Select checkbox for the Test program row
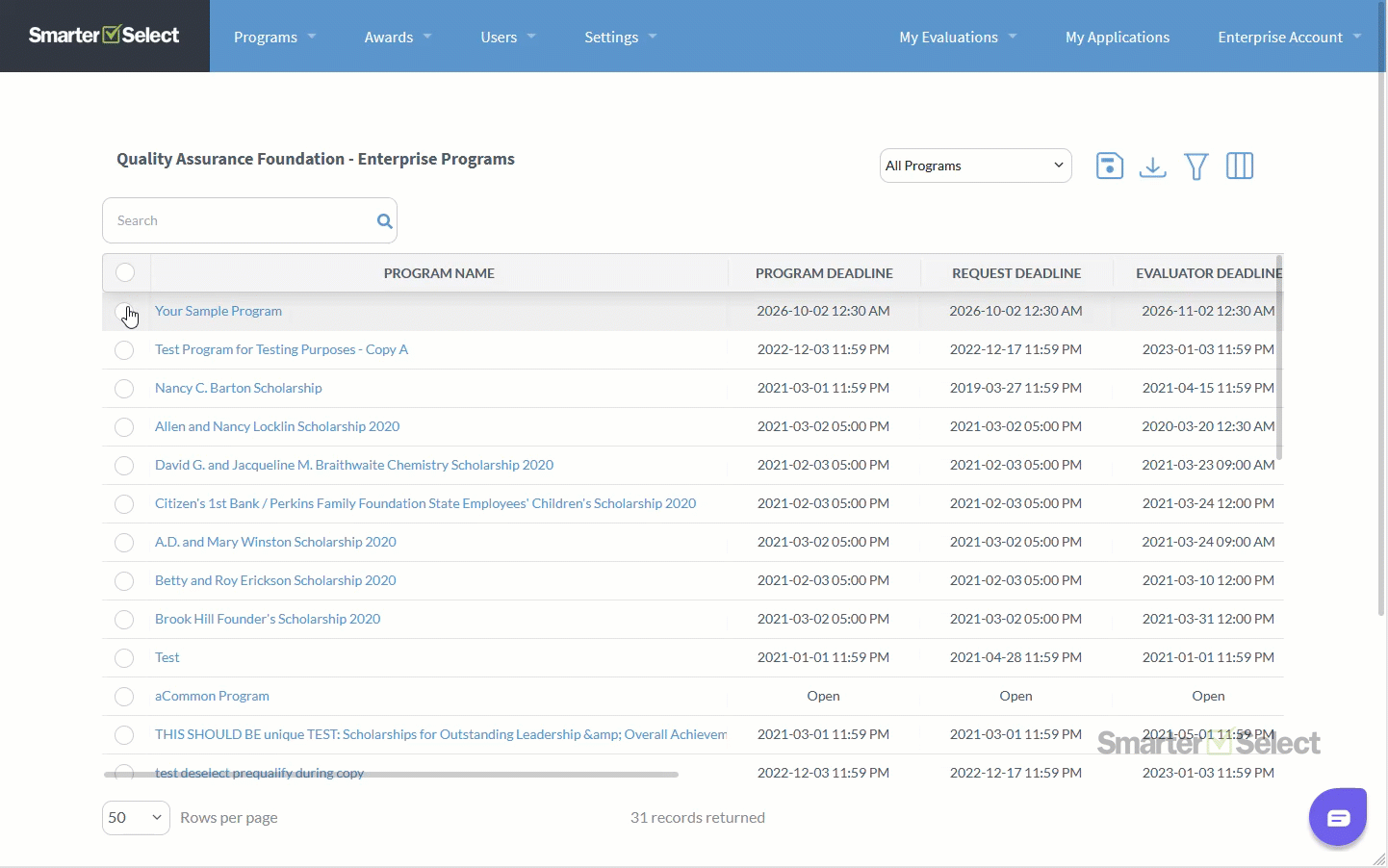 pos(124,657)
